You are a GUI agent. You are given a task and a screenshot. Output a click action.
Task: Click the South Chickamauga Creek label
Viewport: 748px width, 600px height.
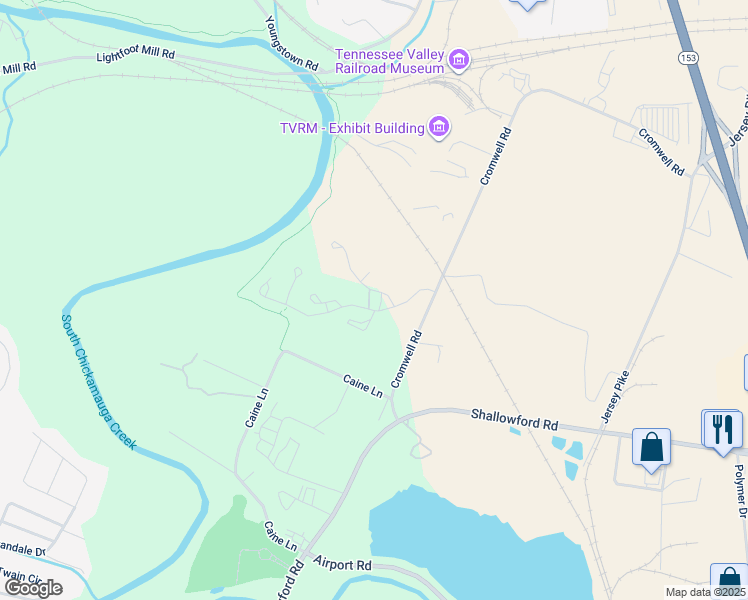click(99, 382)
